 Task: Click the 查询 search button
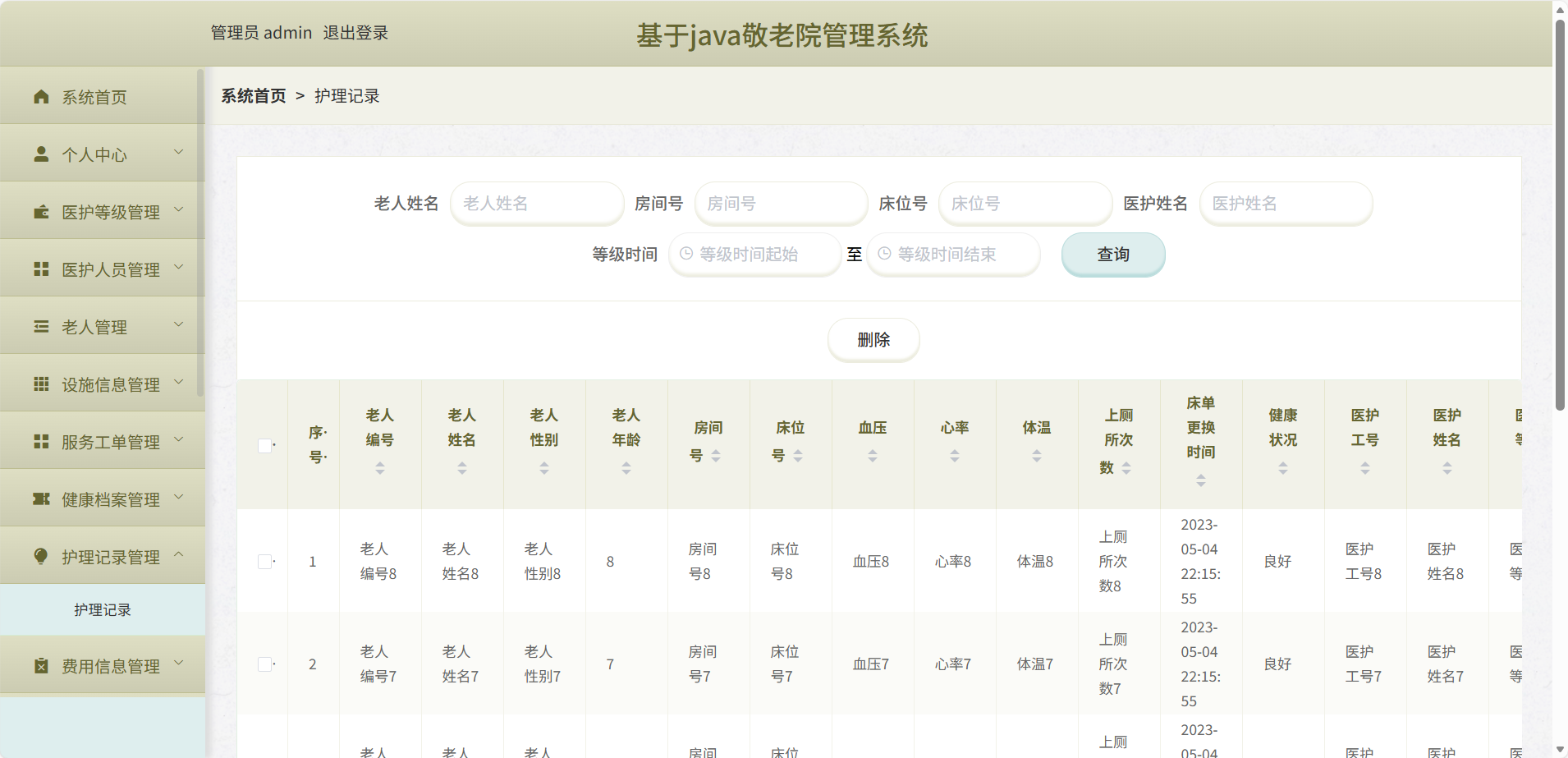click(1113, 255)
